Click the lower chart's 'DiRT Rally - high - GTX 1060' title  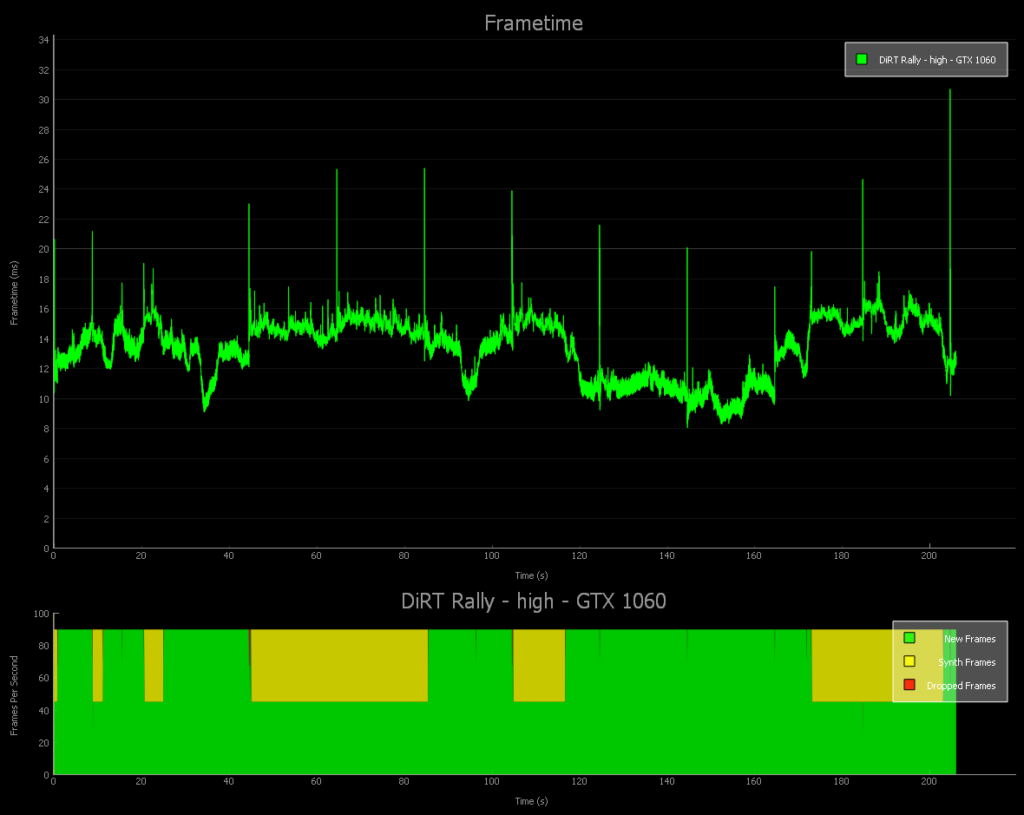tap(533, 601)
